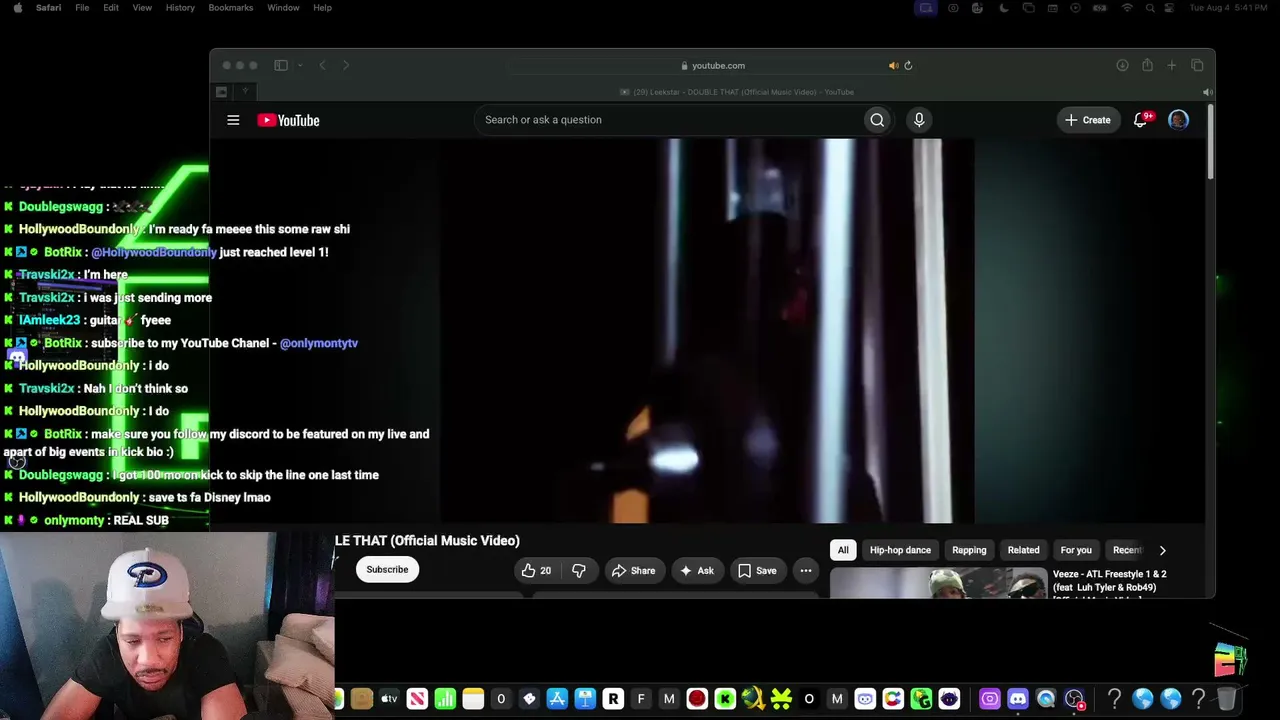
Task: Open Numbers from the Dock
Action: (445, 699)
